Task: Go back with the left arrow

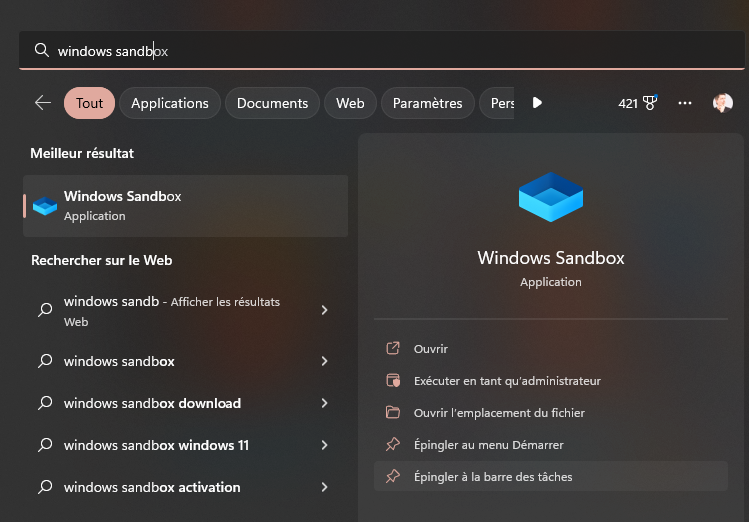Action: coord(43,103)
